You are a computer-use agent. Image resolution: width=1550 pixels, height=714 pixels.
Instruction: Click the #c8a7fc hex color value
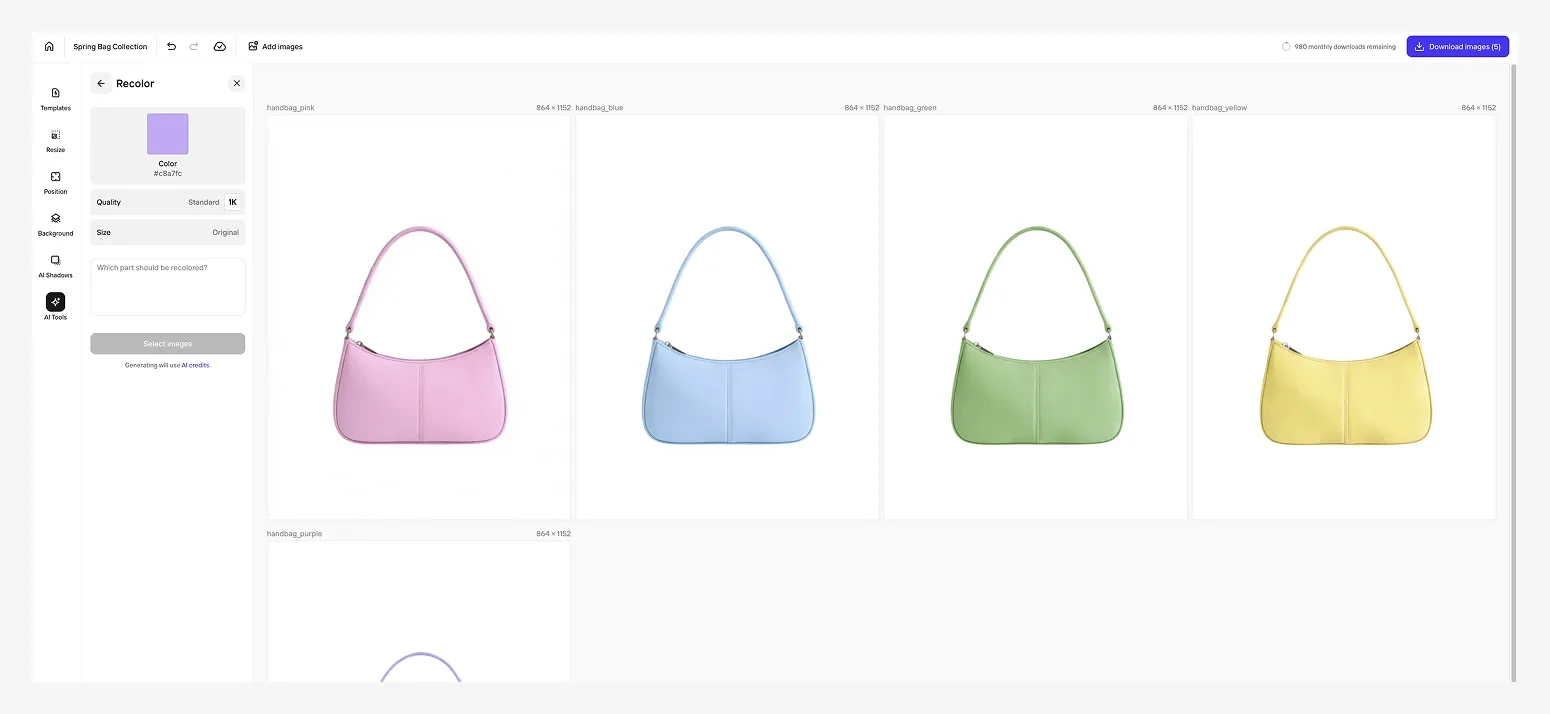click(x=168, y=174)
